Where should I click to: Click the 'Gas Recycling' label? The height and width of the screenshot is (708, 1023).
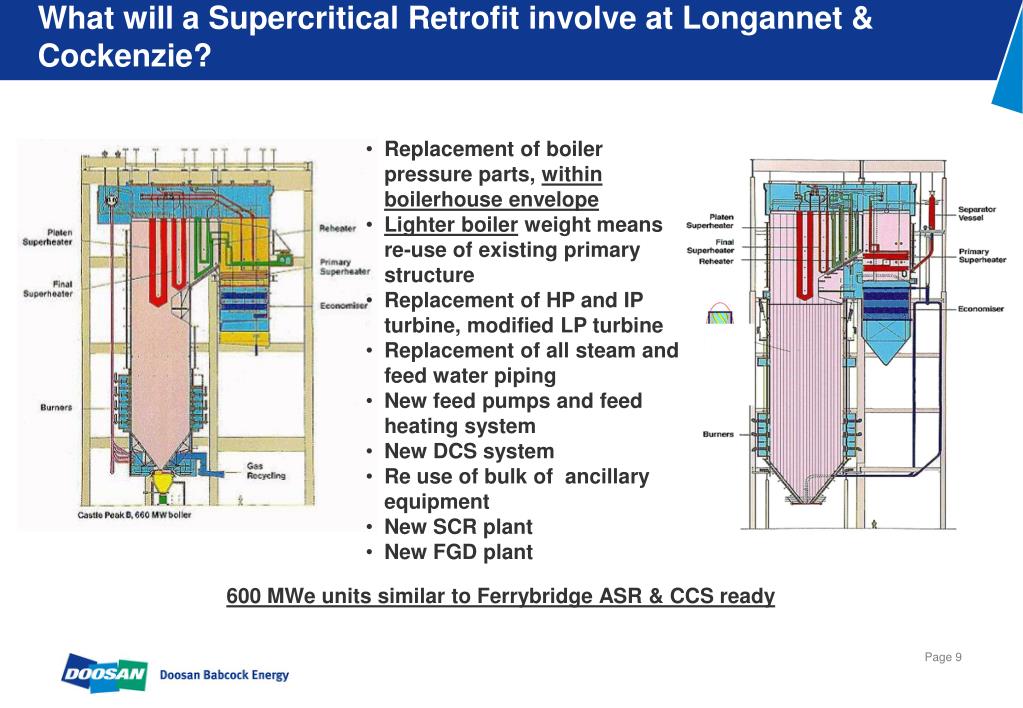pos(266,470)
